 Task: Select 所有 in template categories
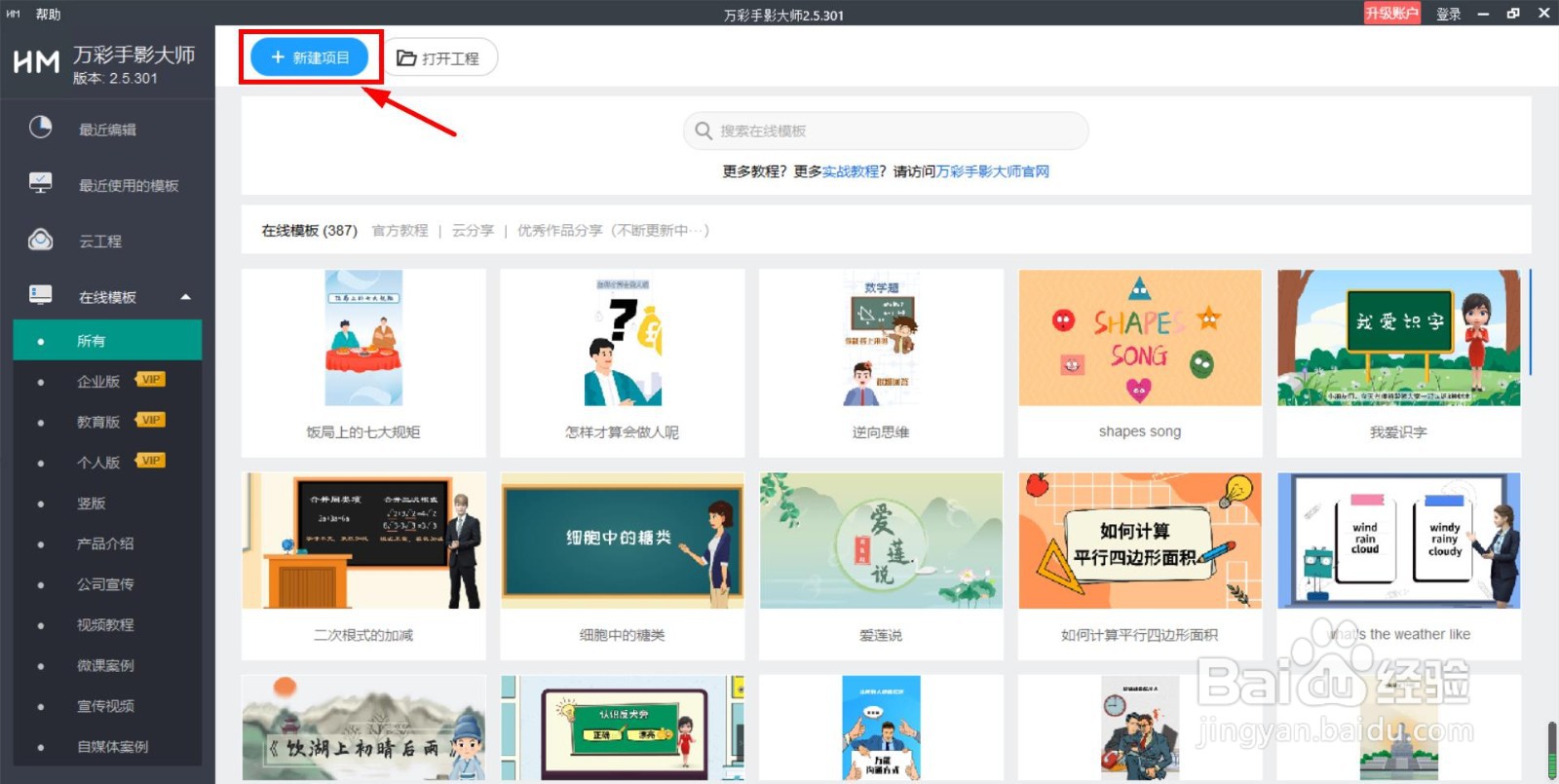tap(107, 341)
